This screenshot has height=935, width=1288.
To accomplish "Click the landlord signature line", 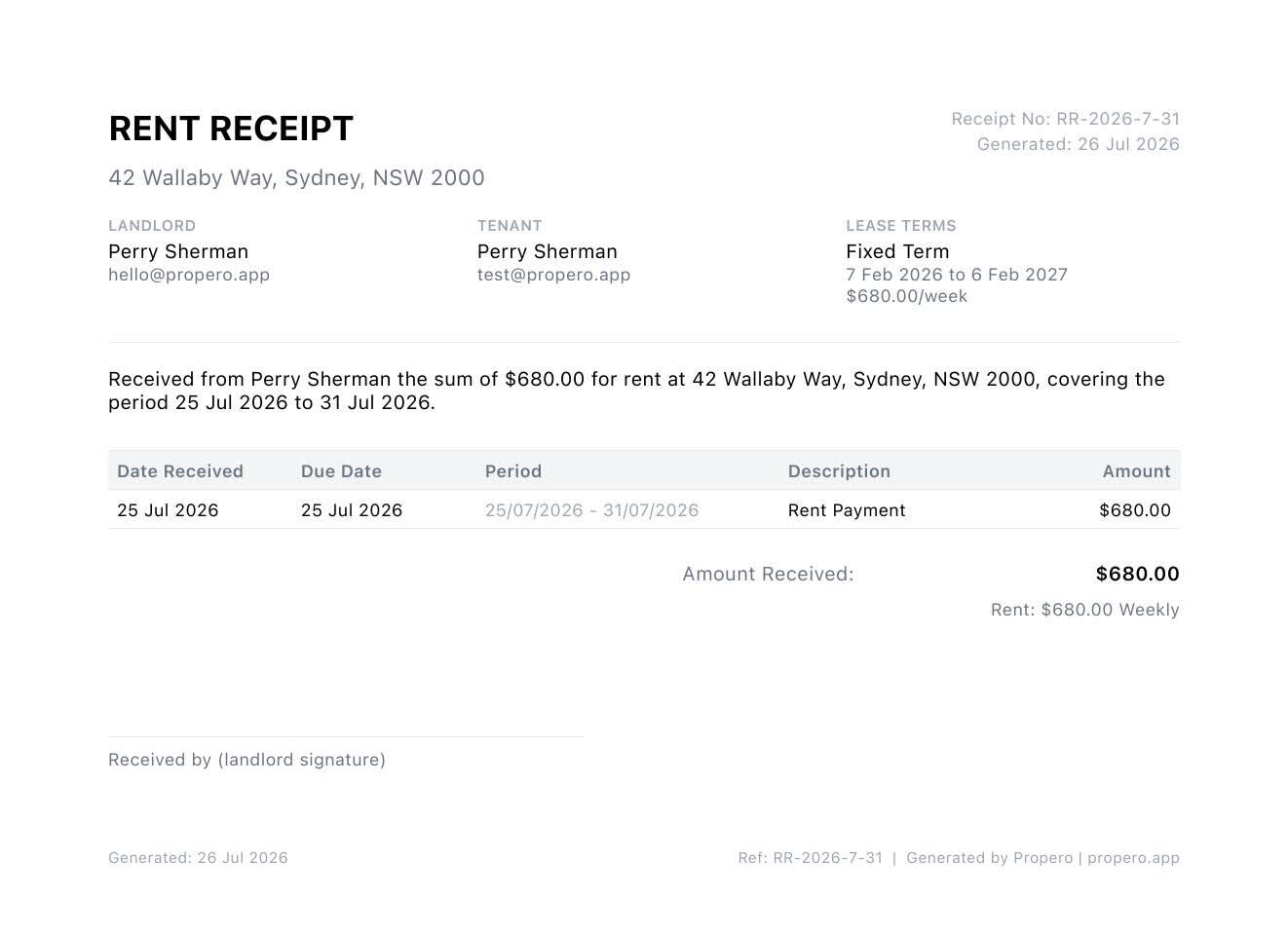I will pos(346,737).
